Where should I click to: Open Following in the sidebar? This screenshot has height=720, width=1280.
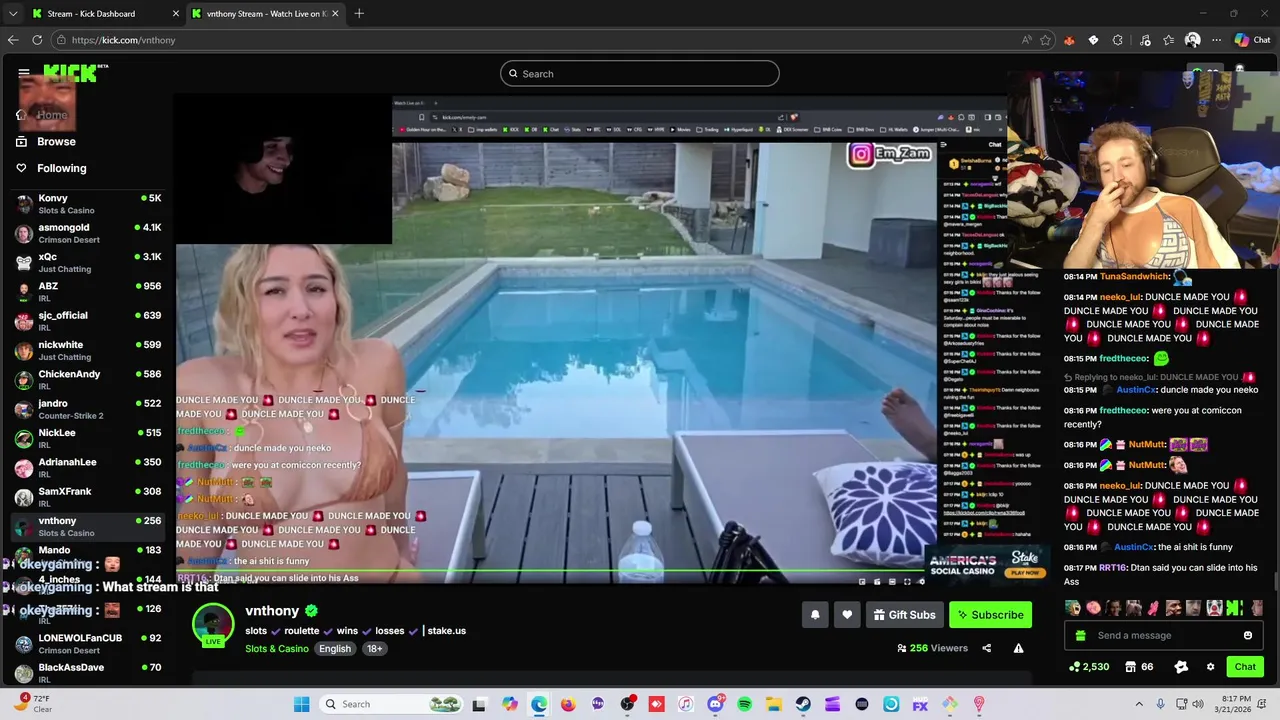[52, 168]
